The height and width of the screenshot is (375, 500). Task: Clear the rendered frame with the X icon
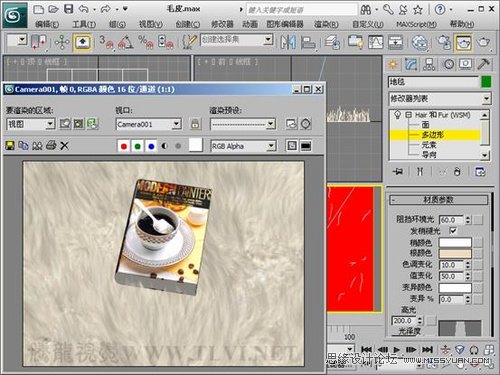tap(64, 146)
